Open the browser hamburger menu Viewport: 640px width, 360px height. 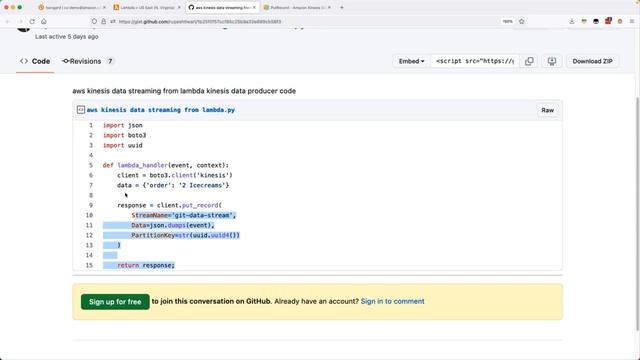pyautogui.click(x=631, y=21)
